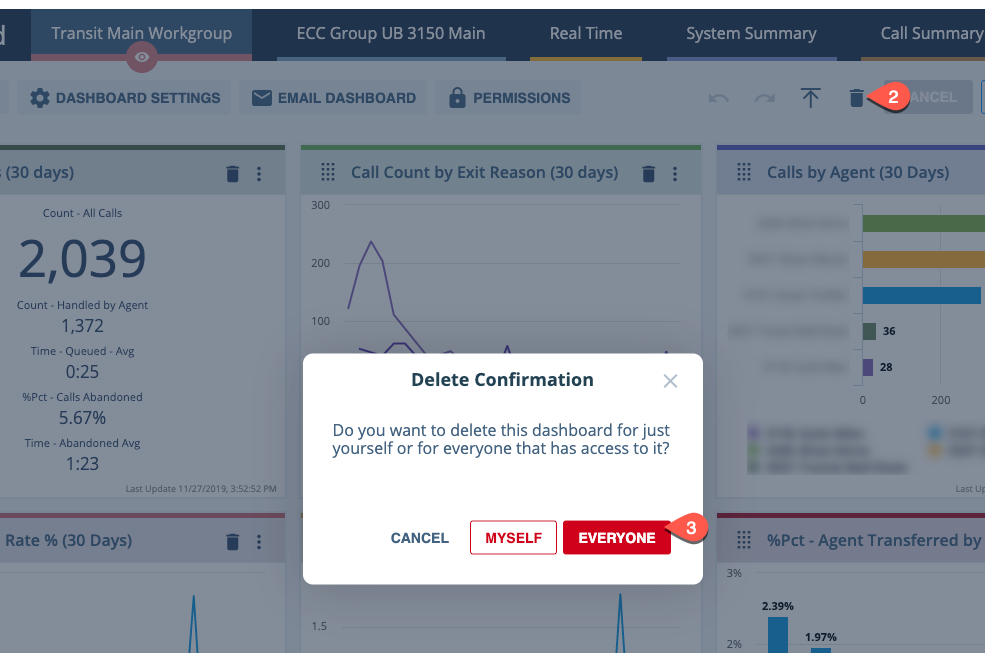Click the Call Count by Exit Reason title
This screenshot has height=653, width=985.
484,172
